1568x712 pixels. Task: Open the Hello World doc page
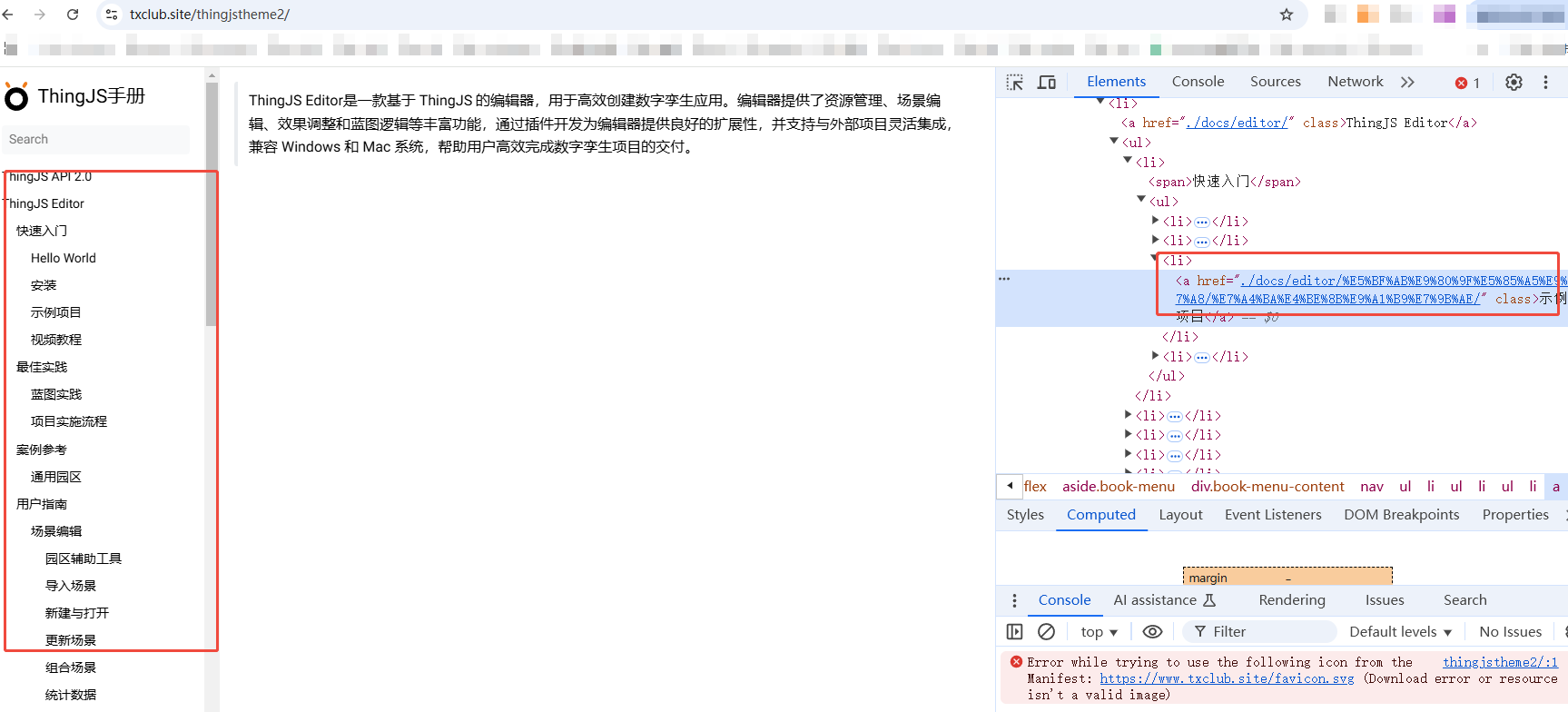point(63,258)
